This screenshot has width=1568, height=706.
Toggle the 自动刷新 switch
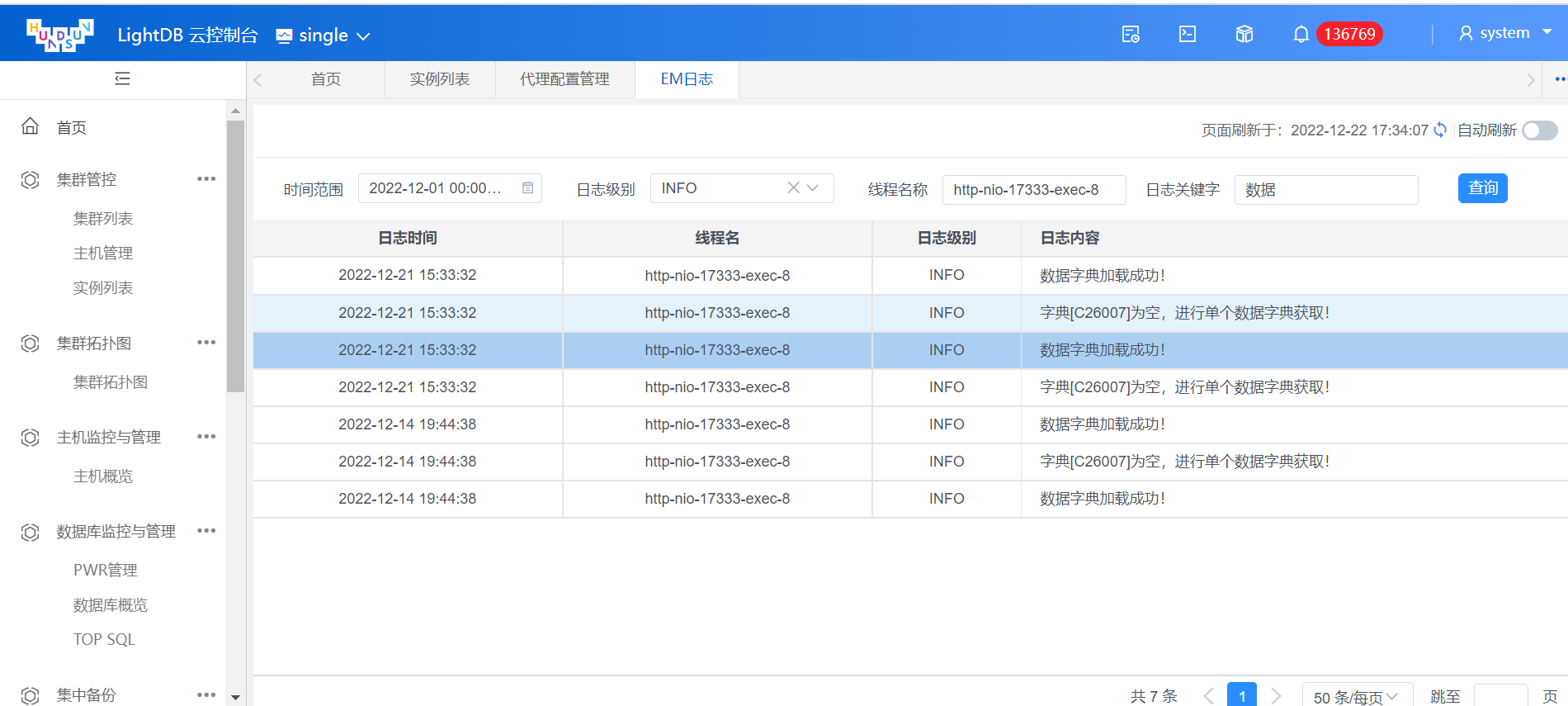click(1540, 130)
